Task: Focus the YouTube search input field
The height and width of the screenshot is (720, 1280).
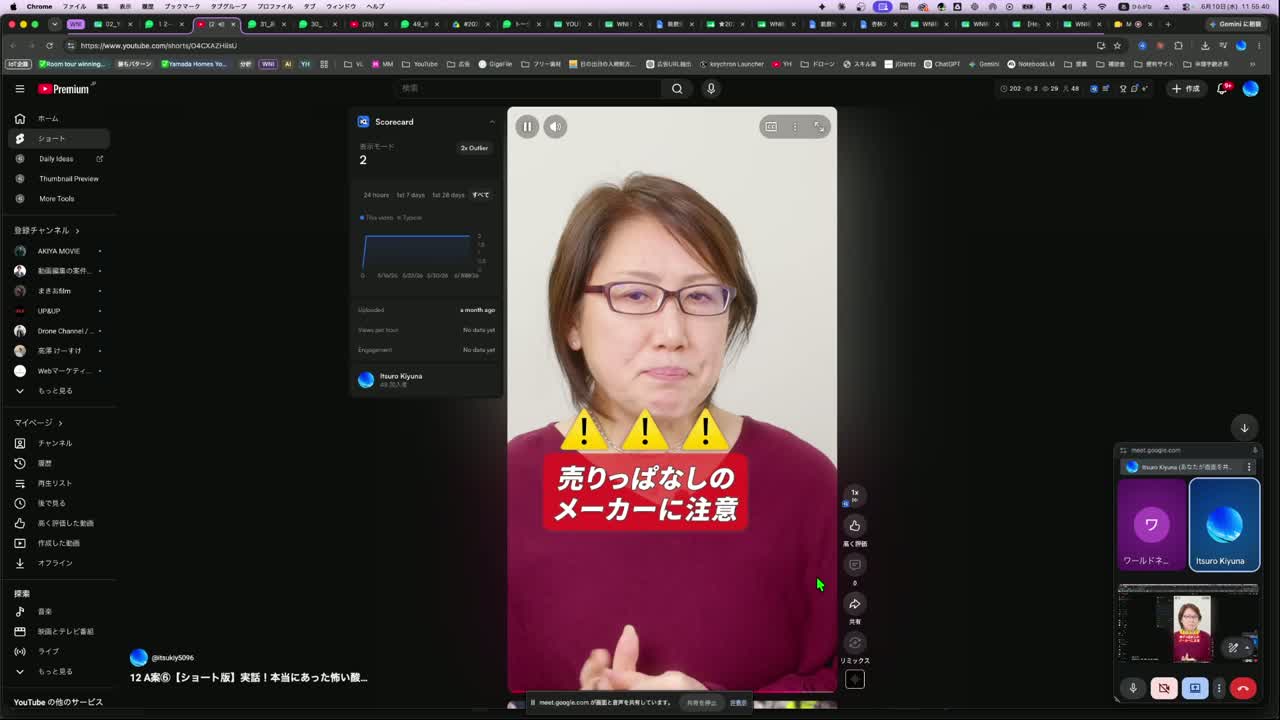Action: [529, 88]
